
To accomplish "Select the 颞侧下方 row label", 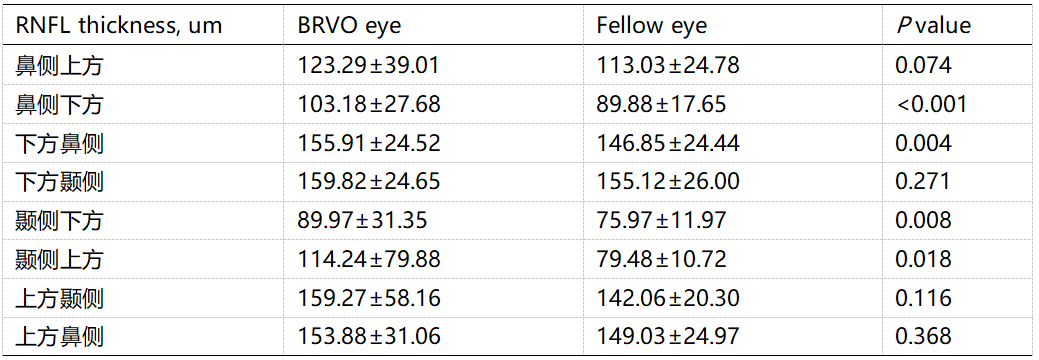I will point(60,220).
